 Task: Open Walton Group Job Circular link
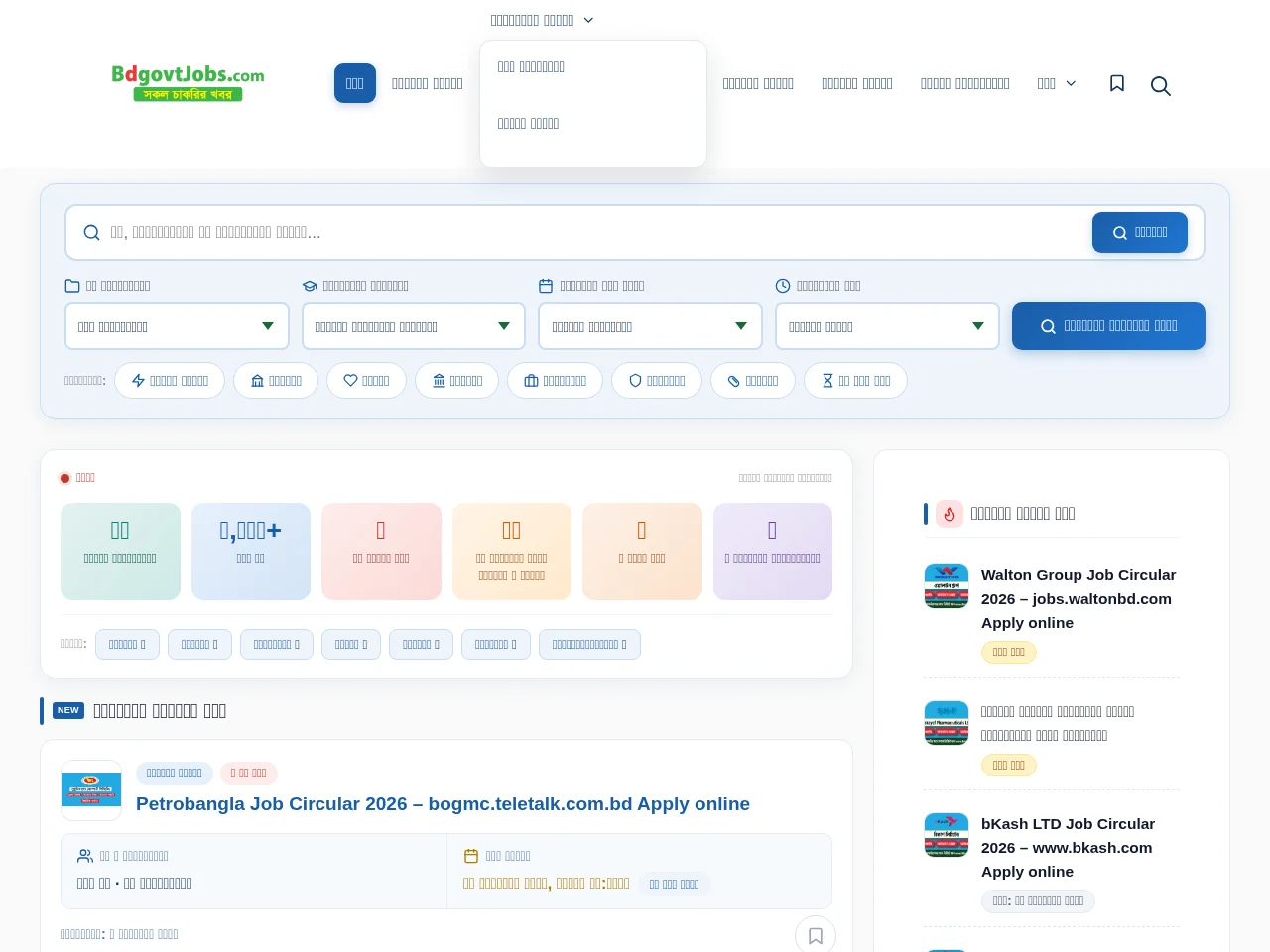(x=1079, y=599)
